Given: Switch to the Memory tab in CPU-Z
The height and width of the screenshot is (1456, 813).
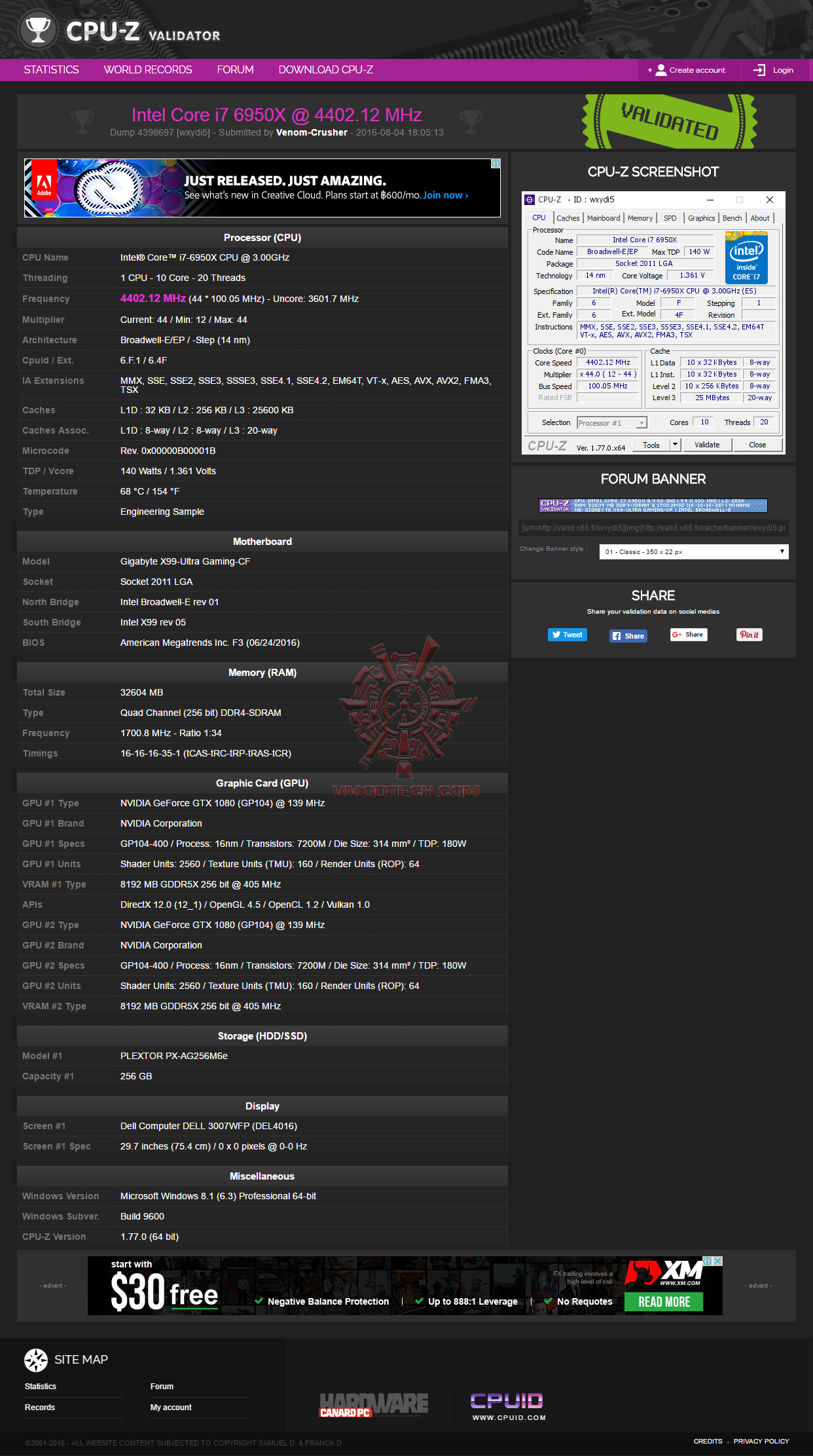Looking at the screenshot, I should [640, 218].
